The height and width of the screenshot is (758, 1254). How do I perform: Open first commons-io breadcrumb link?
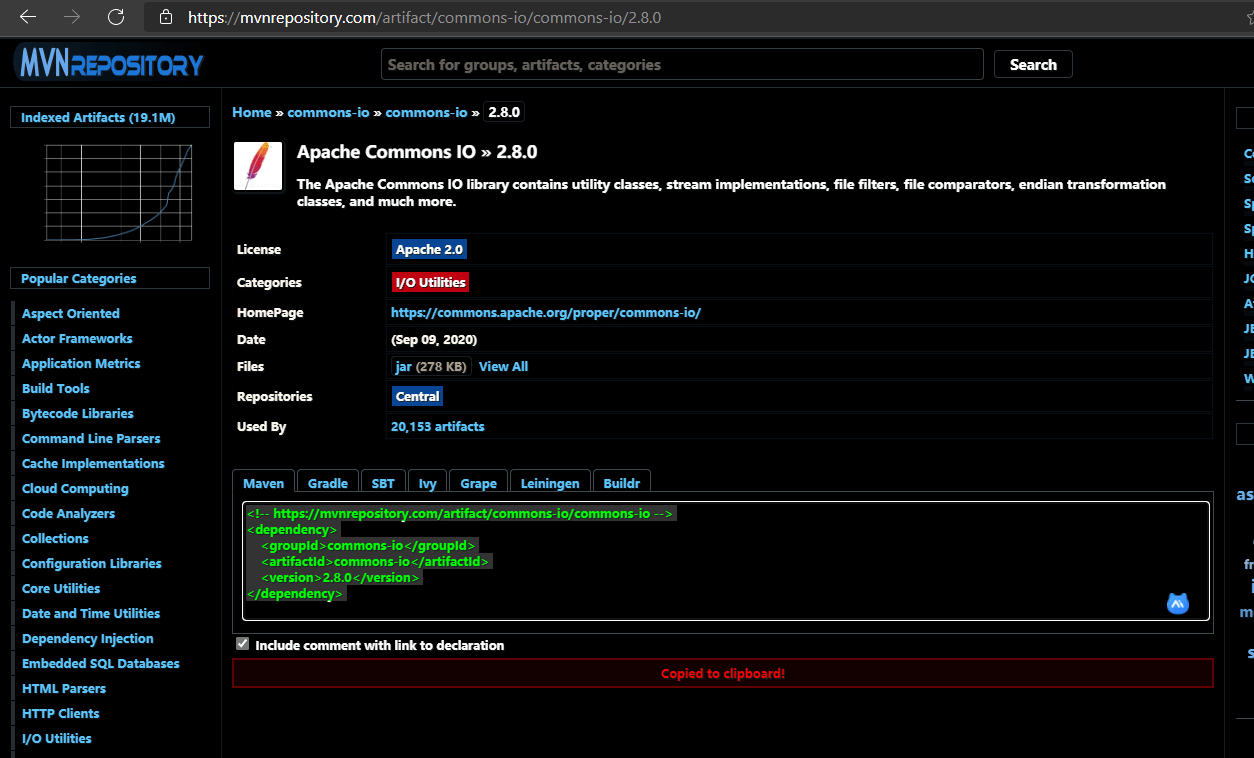click(328, 112)
